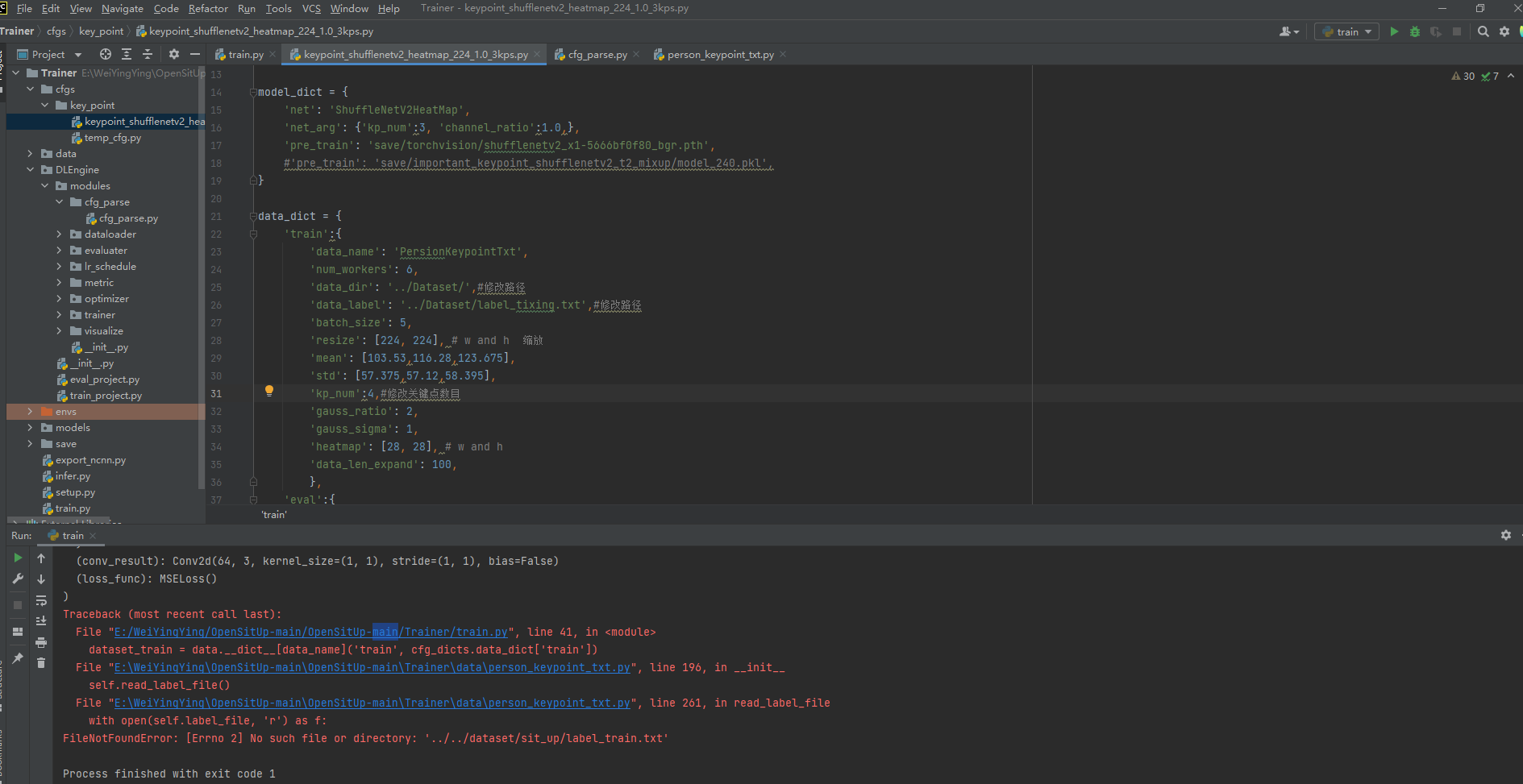Fold the model_dict block at line 14
1523x784 pixels.
click(x=253, y=92)
